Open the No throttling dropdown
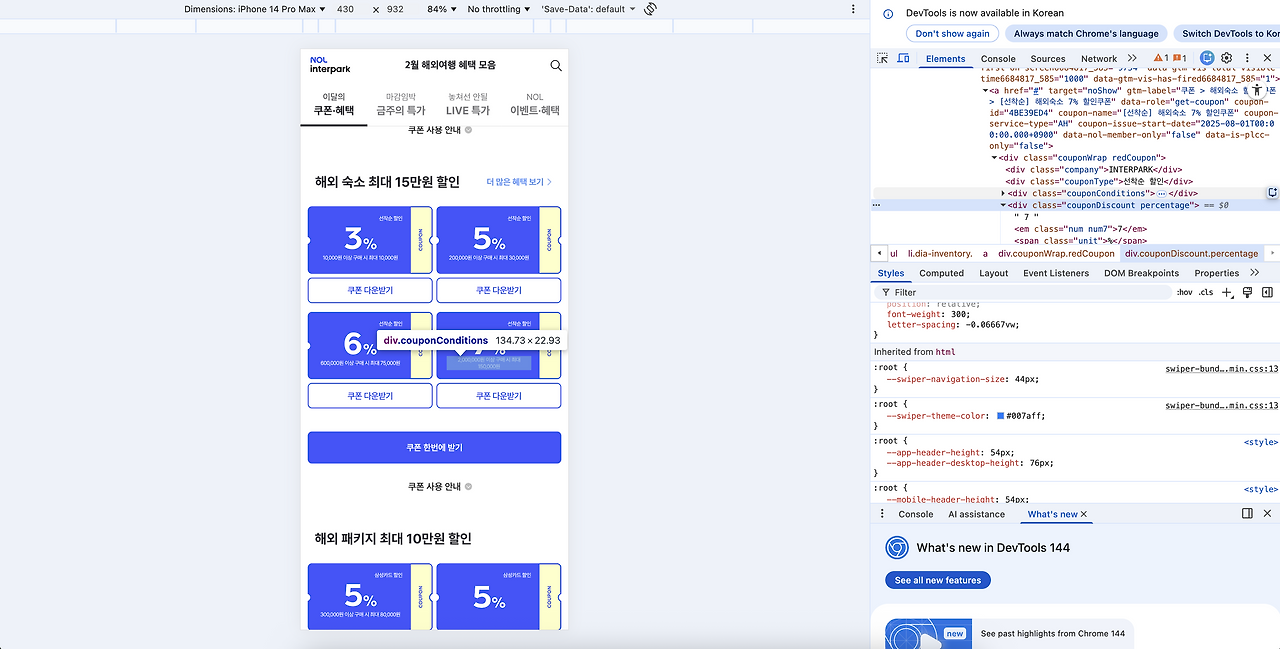Image resolution: width=1280 pixels, height=649 pixels. coord(498,9)
